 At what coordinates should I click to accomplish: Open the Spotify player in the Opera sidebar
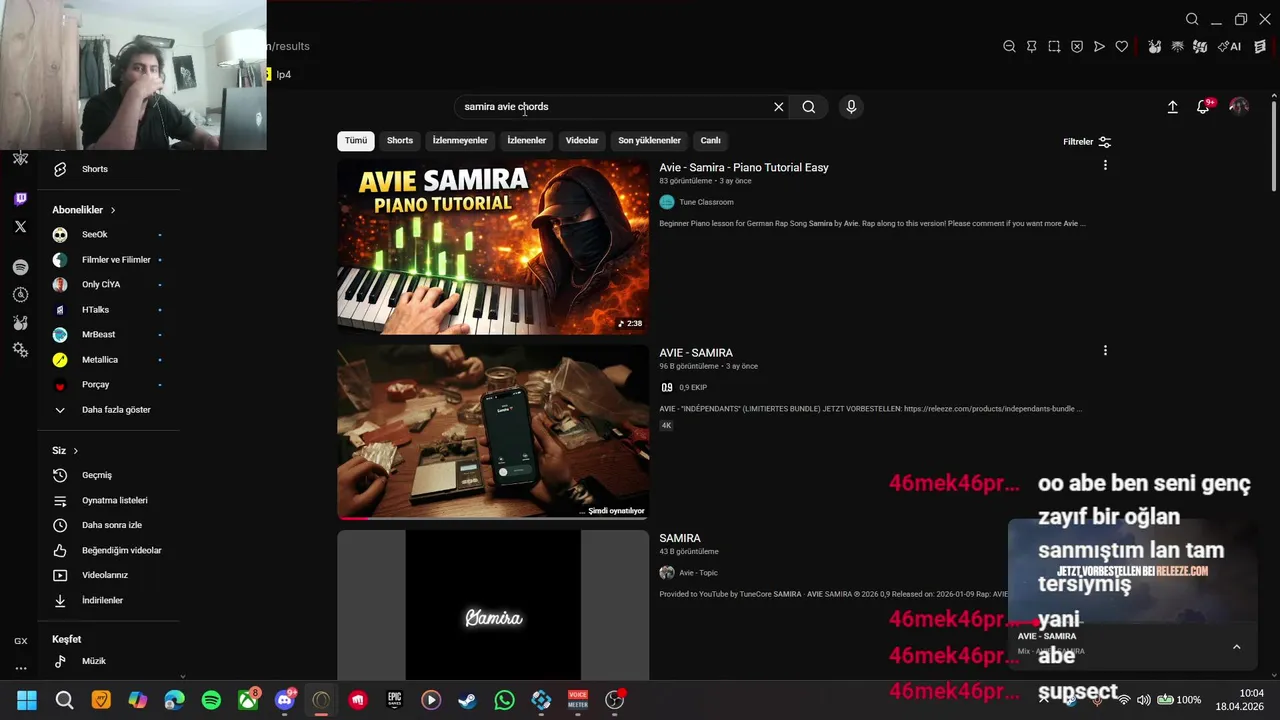[20, 267]
